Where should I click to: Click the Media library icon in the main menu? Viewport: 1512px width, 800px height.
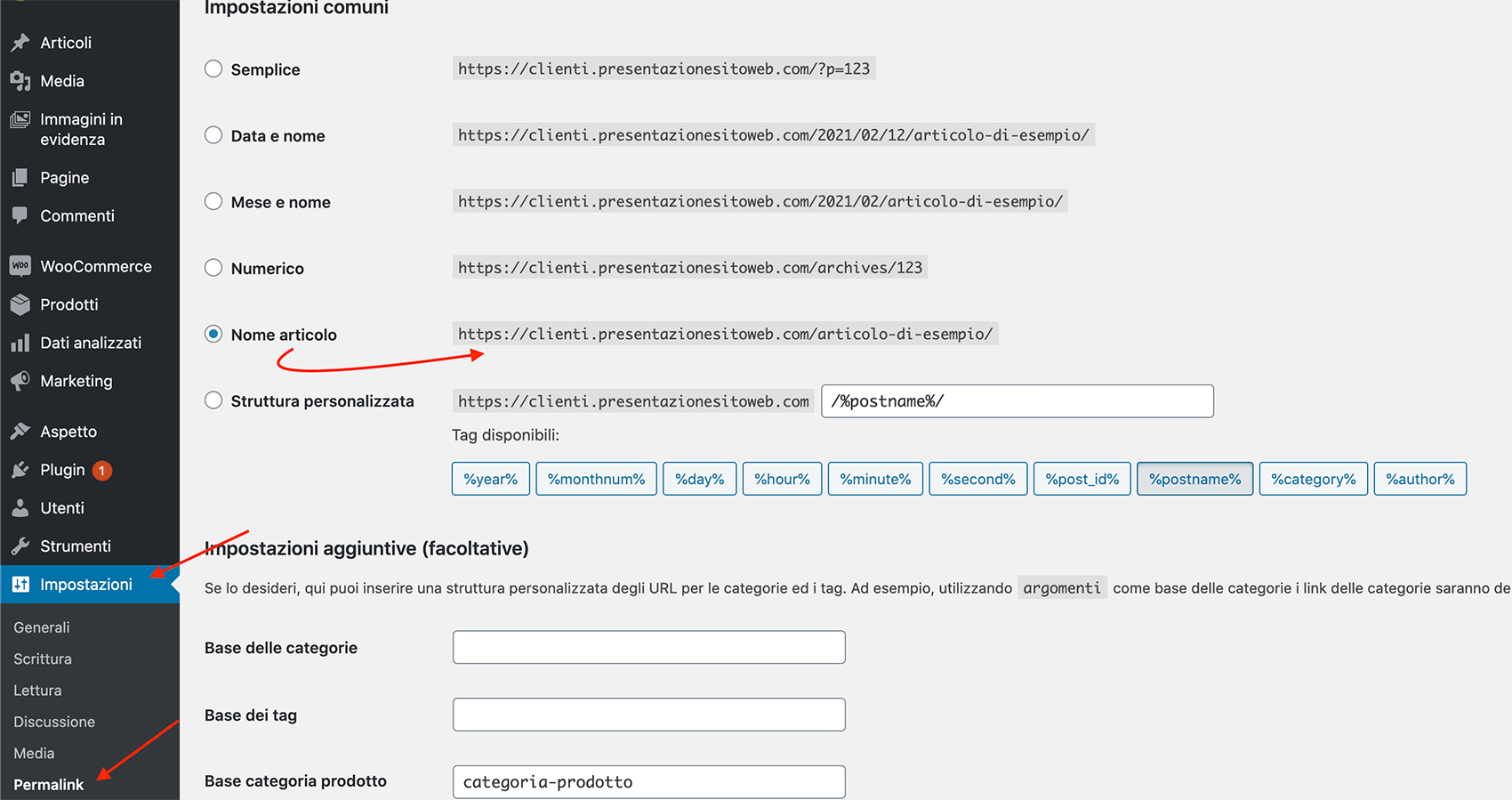[x=20, y=81]
